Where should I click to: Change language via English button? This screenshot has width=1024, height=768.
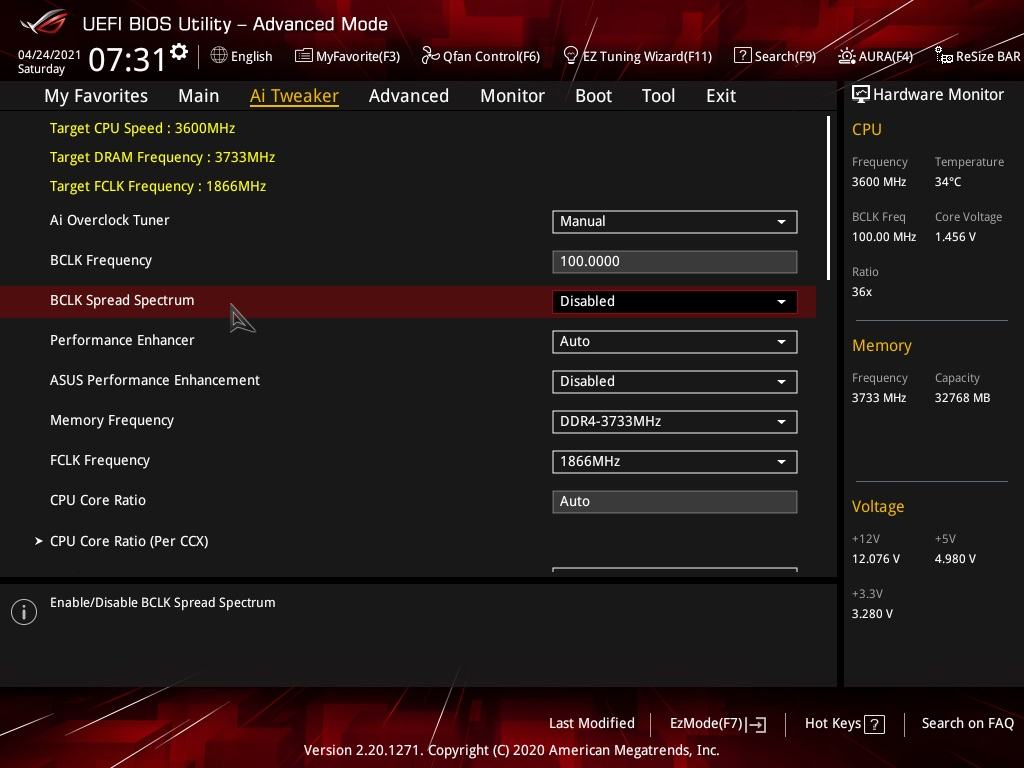pyautogui.click(x=242, y=56)
